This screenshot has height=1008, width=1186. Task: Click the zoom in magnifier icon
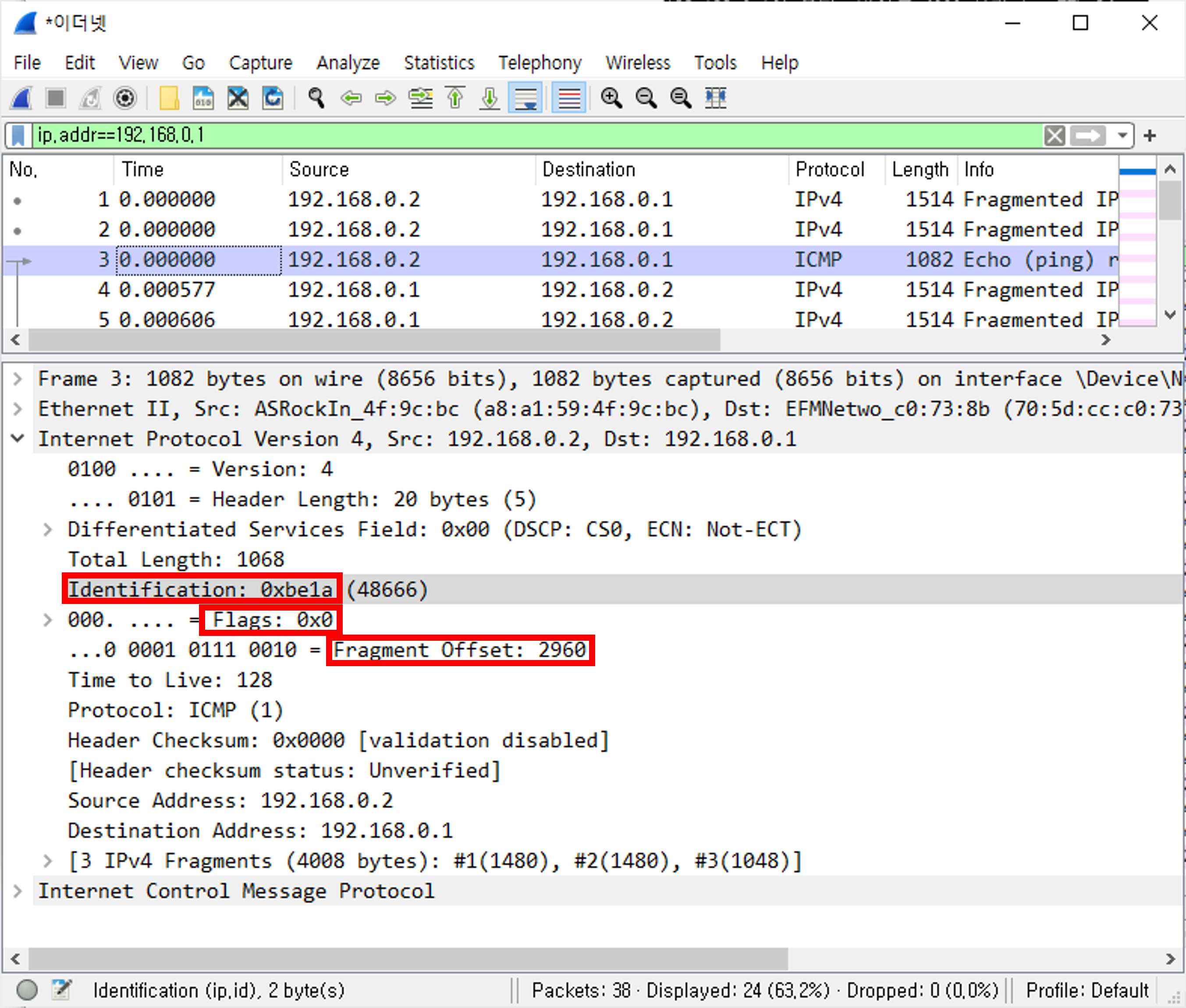tap(611, 98)
